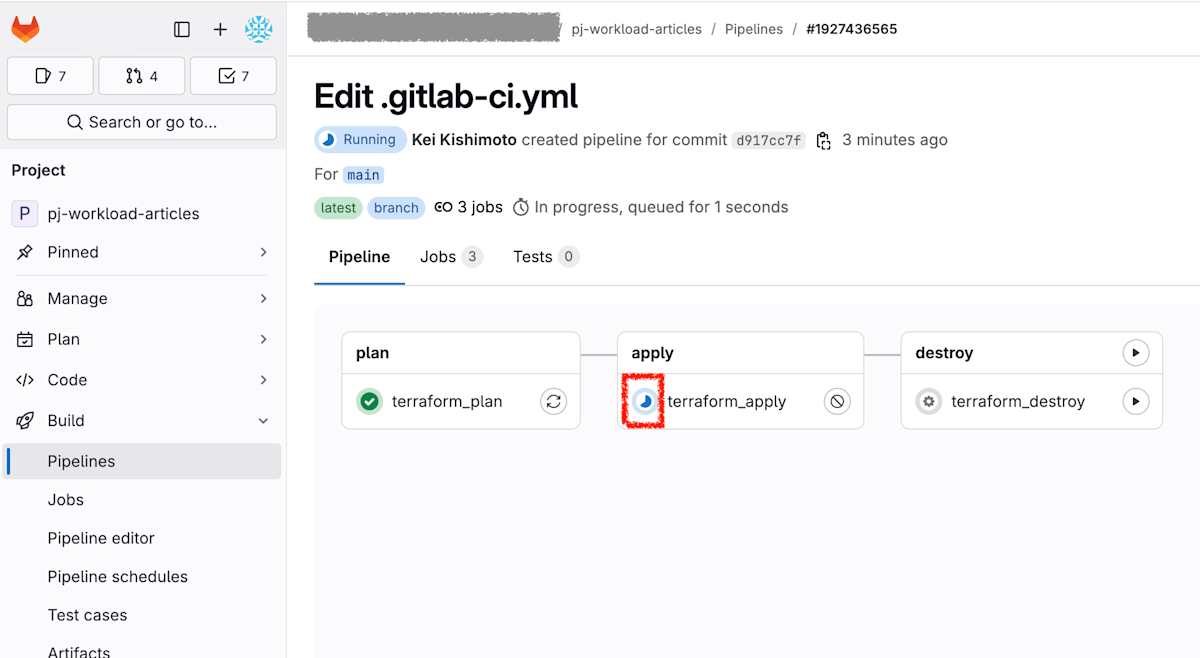Screen dimensions: 1200x658
Task: Click the manual status gear of terraform_destroy
Action: pos(928,401)
